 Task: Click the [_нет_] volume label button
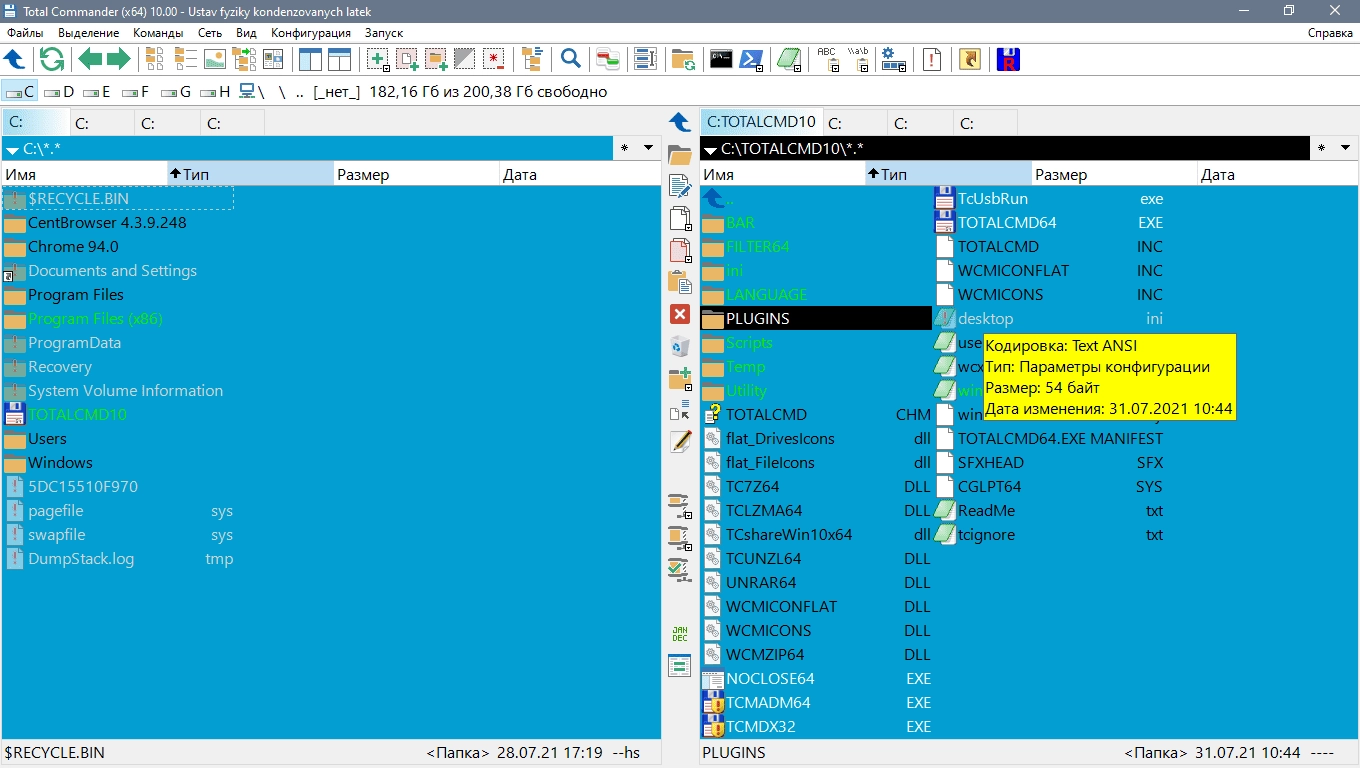[336, 92]
